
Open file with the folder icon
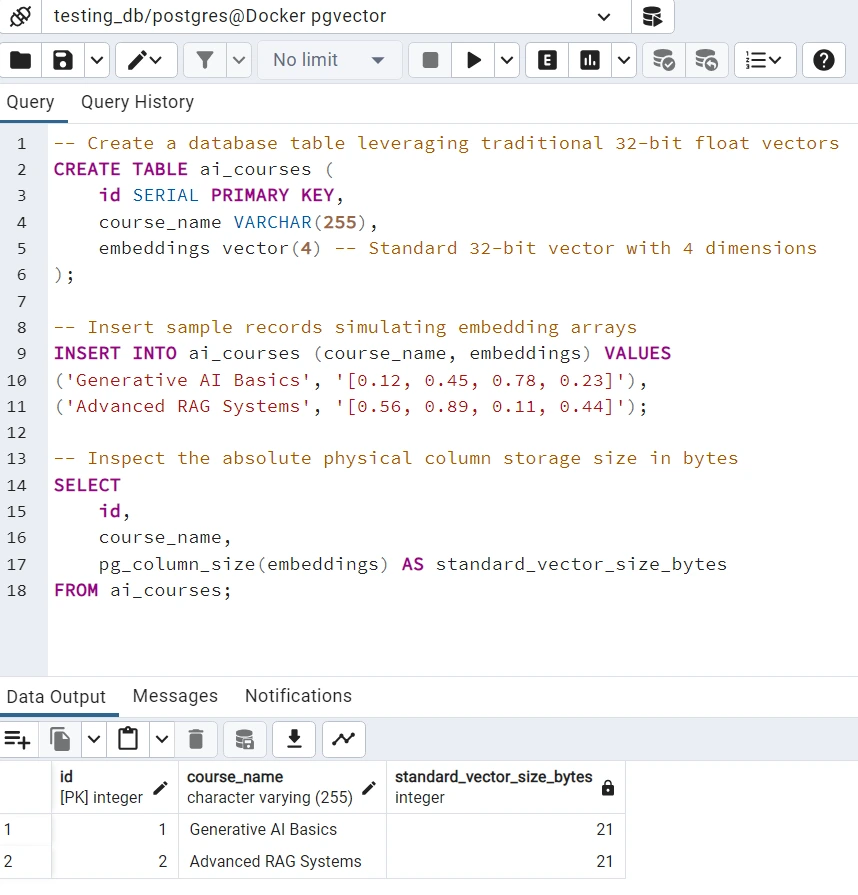click(21, 60)
